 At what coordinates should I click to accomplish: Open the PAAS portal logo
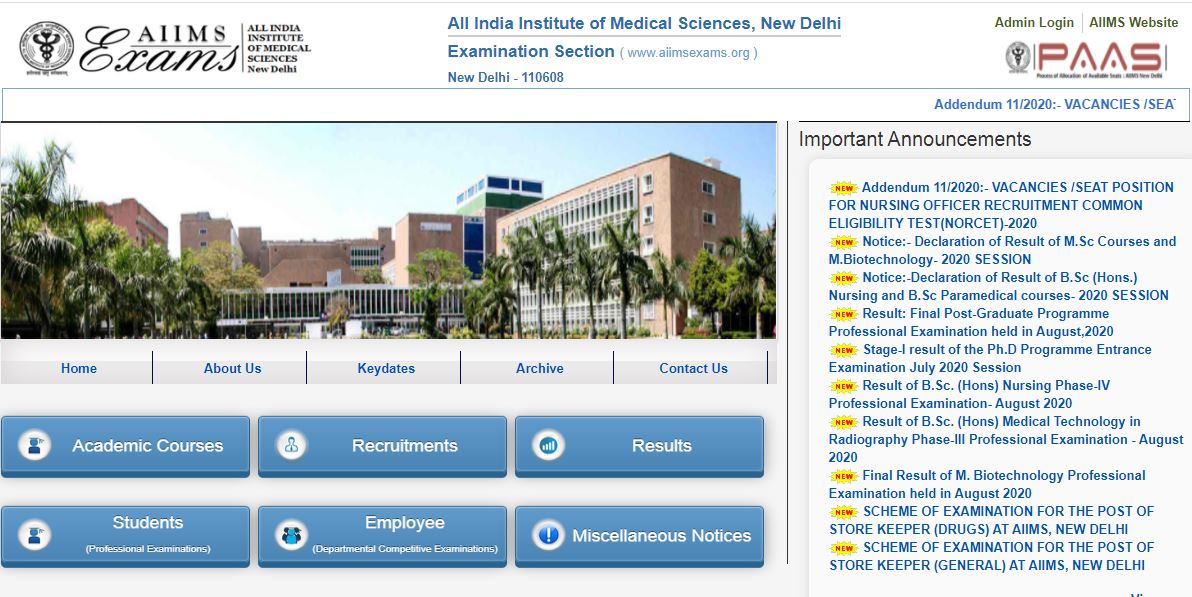coord(1086,58)
